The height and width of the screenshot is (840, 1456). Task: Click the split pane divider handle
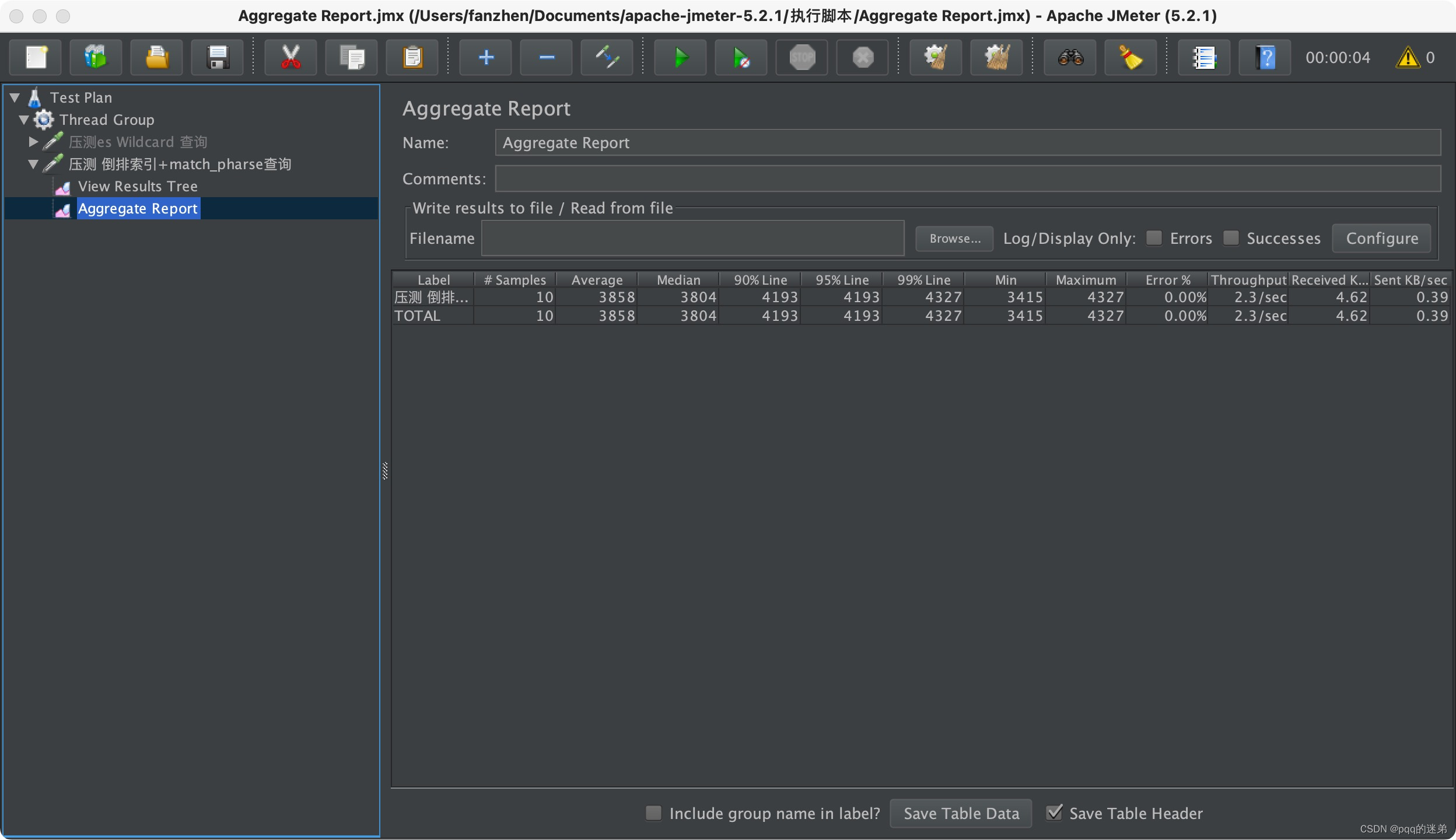click(x=385, y=471)
